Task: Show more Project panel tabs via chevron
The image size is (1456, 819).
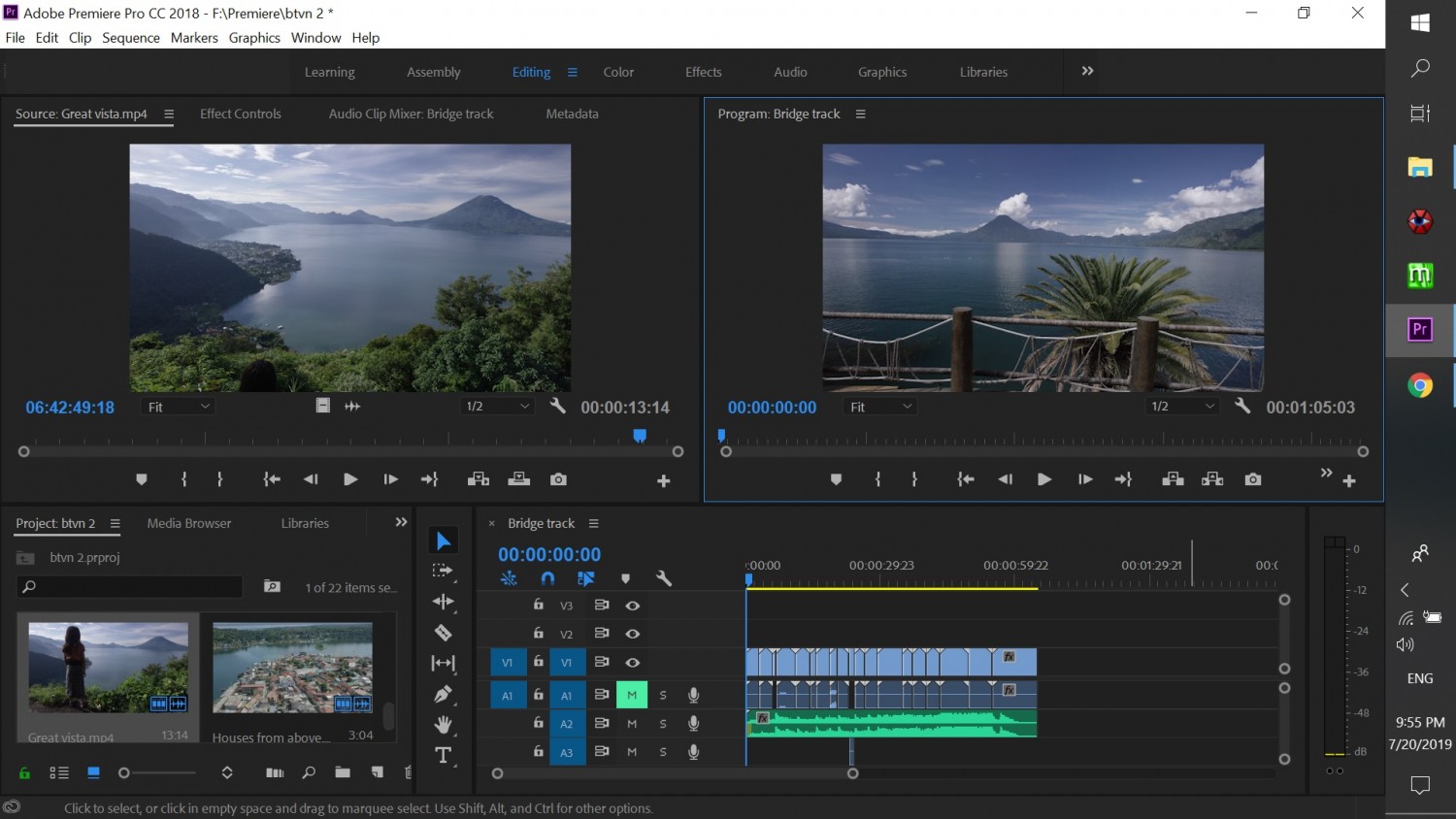Action: tap(401, 522)
